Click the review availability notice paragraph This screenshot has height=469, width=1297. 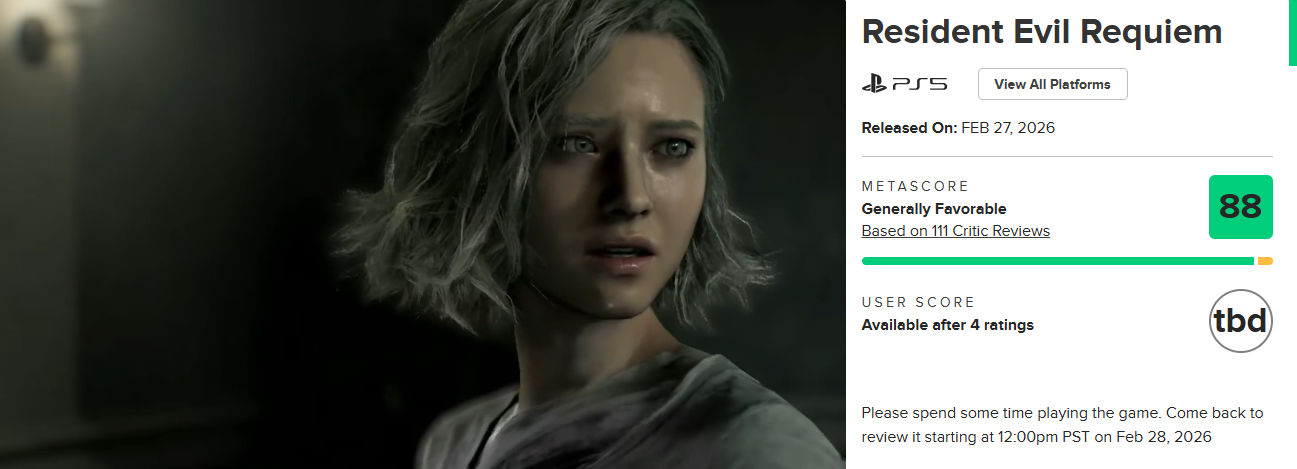(1062, 425)
